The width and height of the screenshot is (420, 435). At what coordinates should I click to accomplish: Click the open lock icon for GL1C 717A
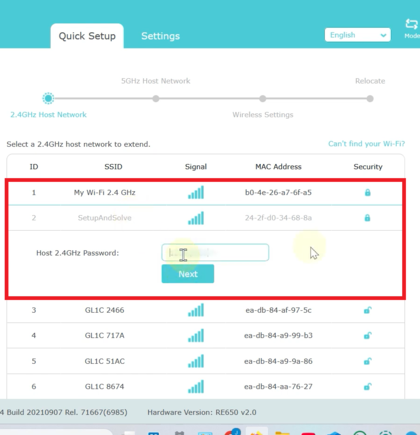click(x=367, y=336)
